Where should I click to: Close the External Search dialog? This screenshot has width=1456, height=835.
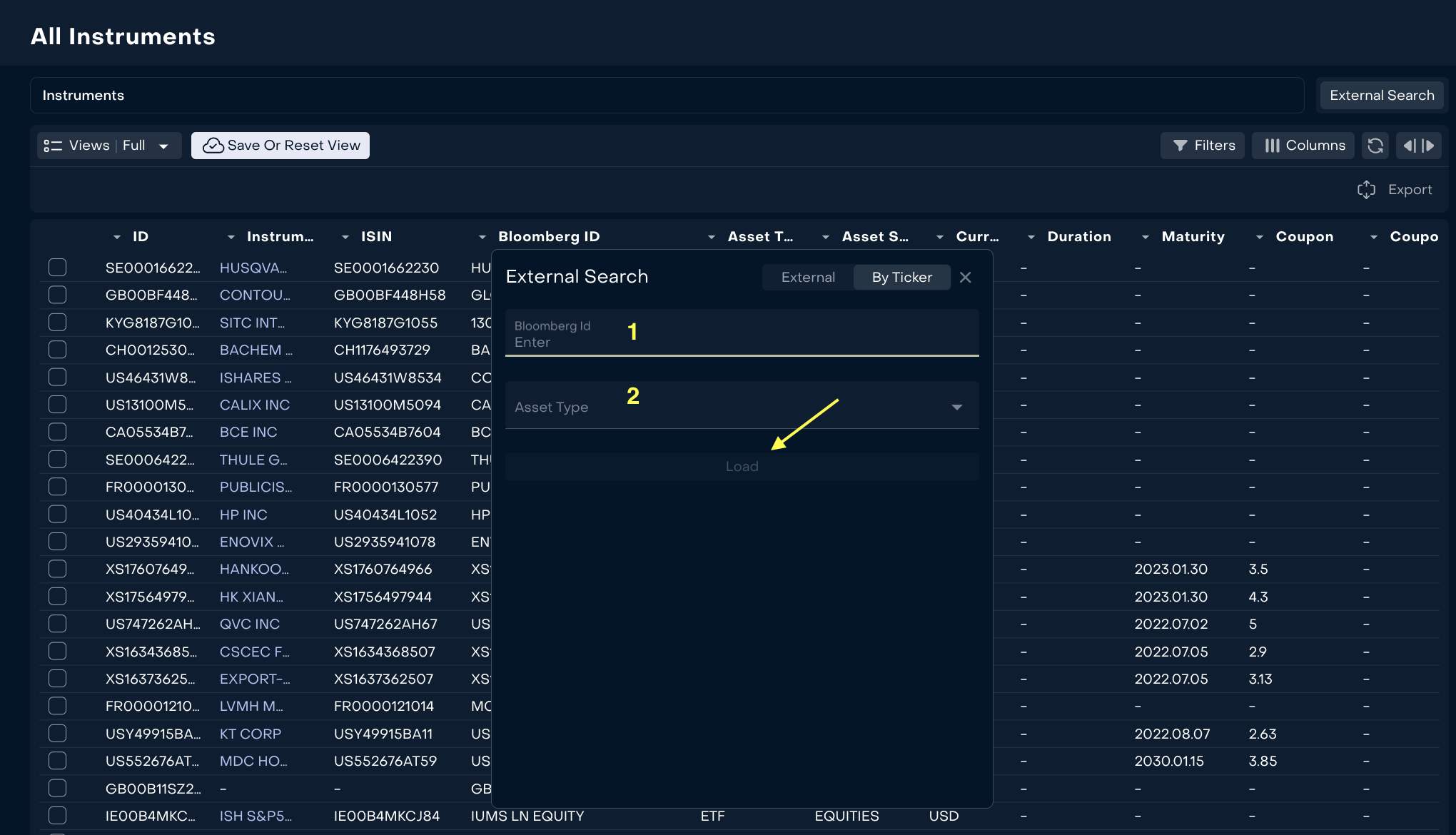[965, 277]
